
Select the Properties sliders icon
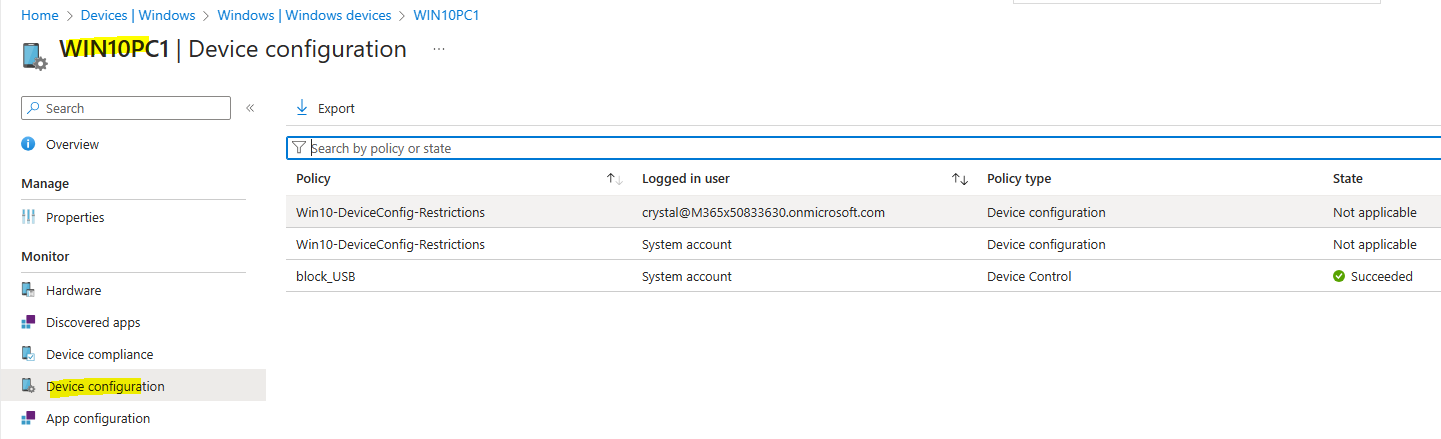[x=28, y=217]
